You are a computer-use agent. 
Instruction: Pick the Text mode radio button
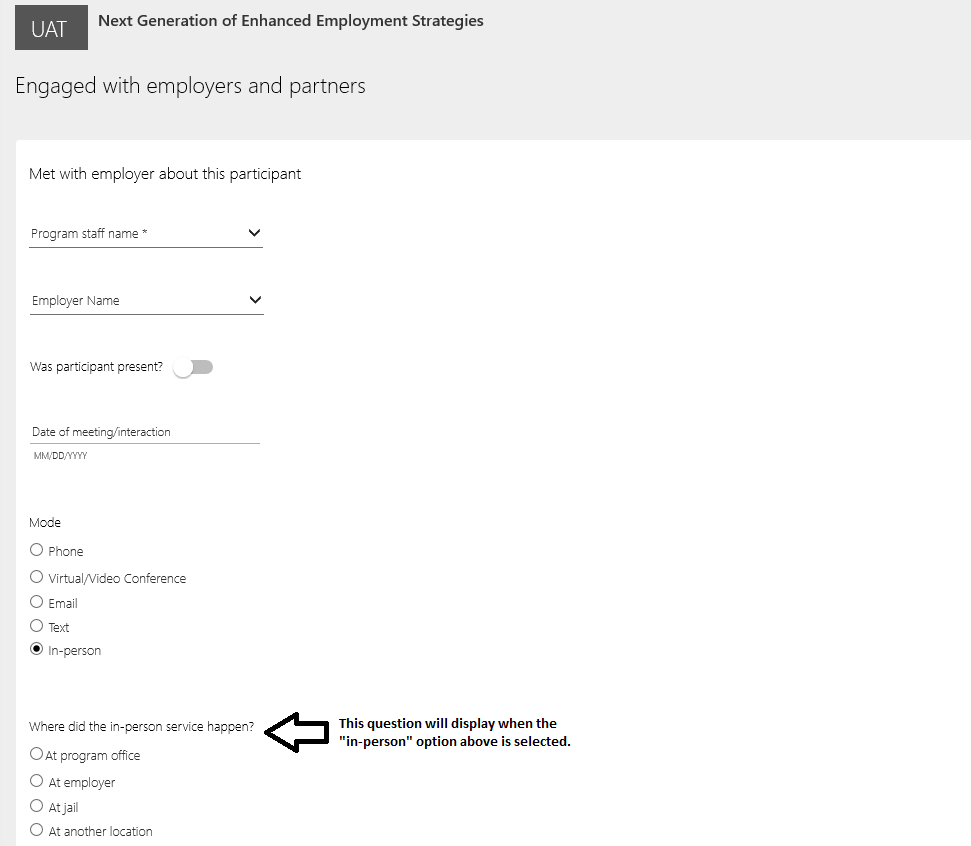point(37,627)
